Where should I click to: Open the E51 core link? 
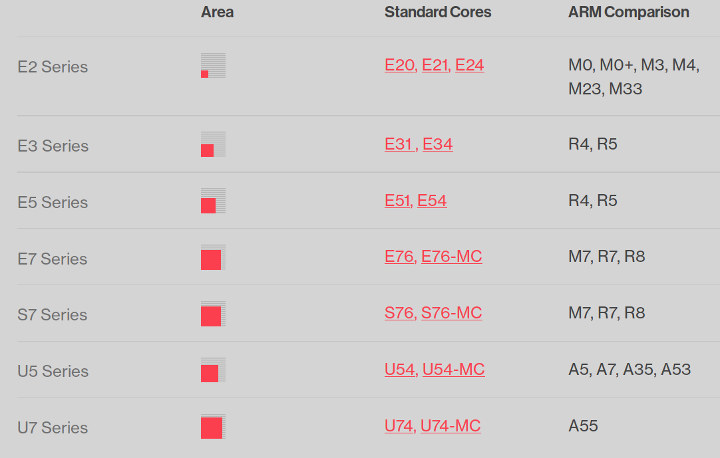pyautogui.click(x=398, y=201)
